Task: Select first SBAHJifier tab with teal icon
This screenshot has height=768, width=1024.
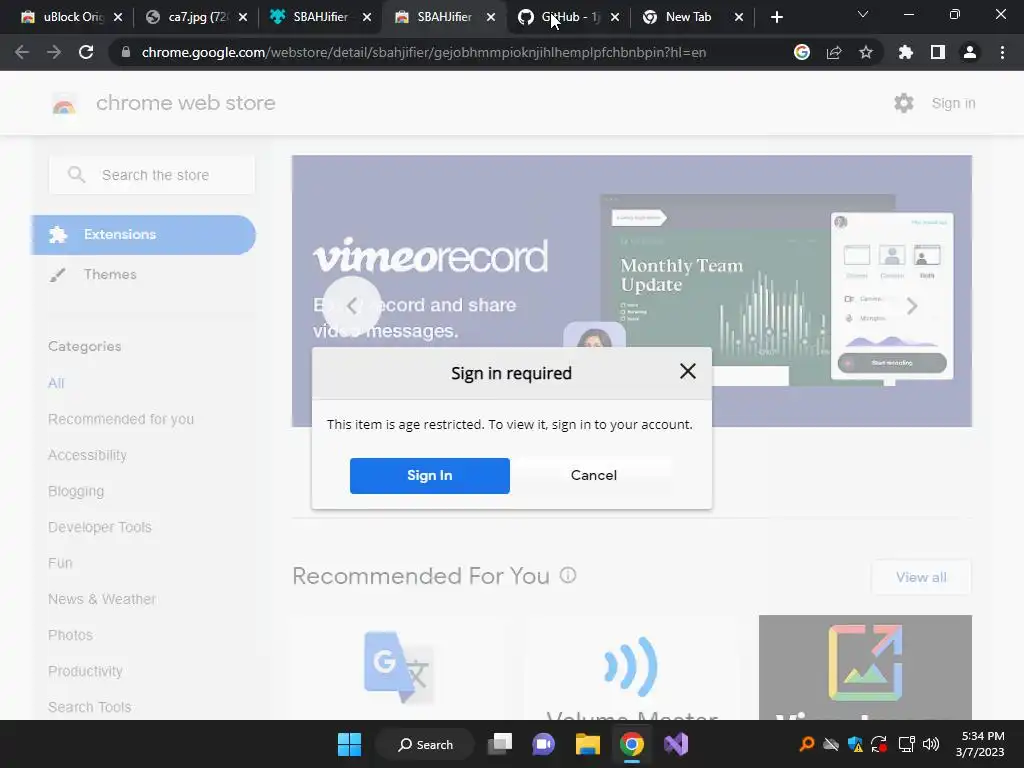Action: tap(312, 17)
